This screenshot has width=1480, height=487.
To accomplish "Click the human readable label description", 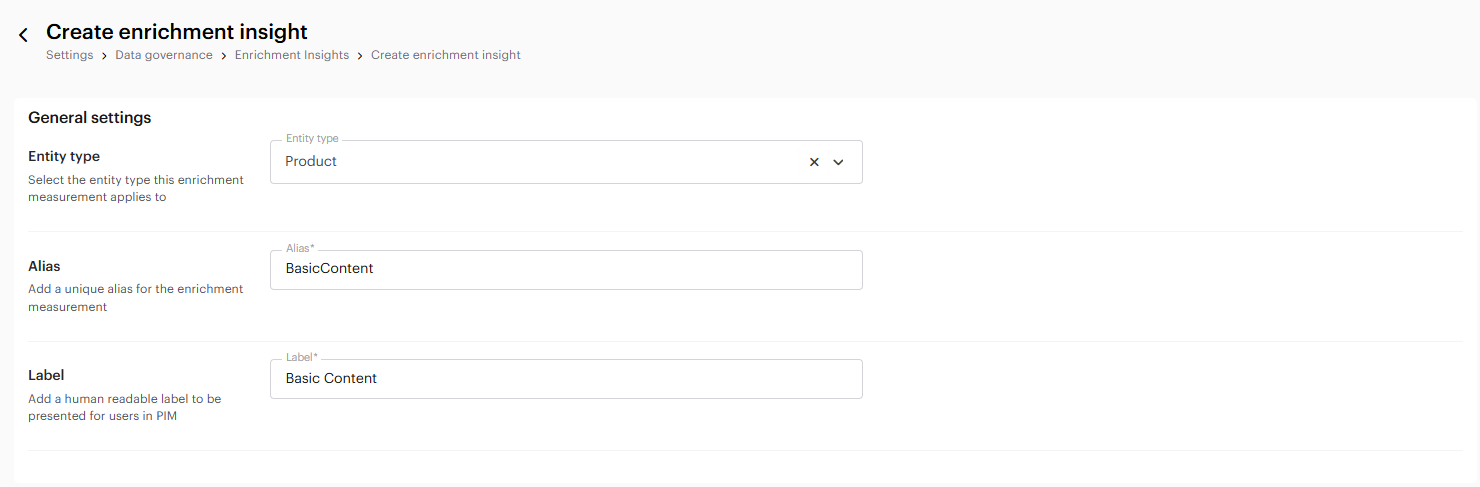I will click(125, 407).
